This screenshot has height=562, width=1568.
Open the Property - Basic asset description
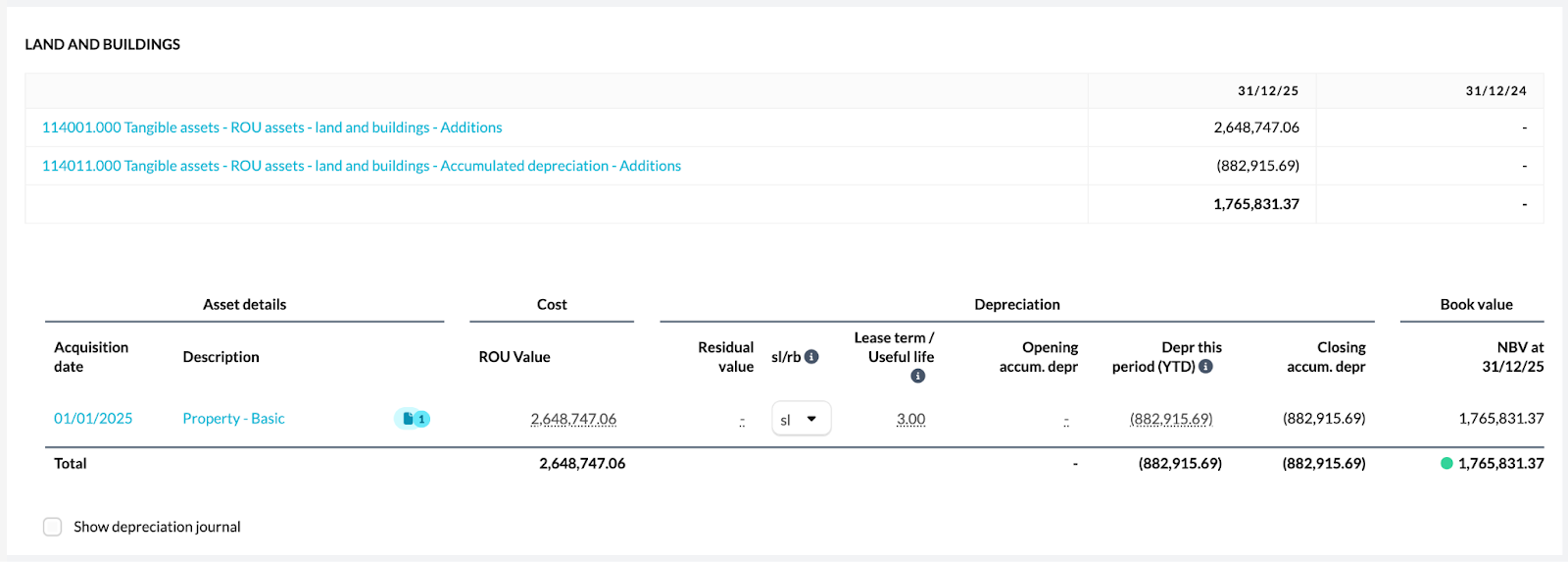coord(233,419)
